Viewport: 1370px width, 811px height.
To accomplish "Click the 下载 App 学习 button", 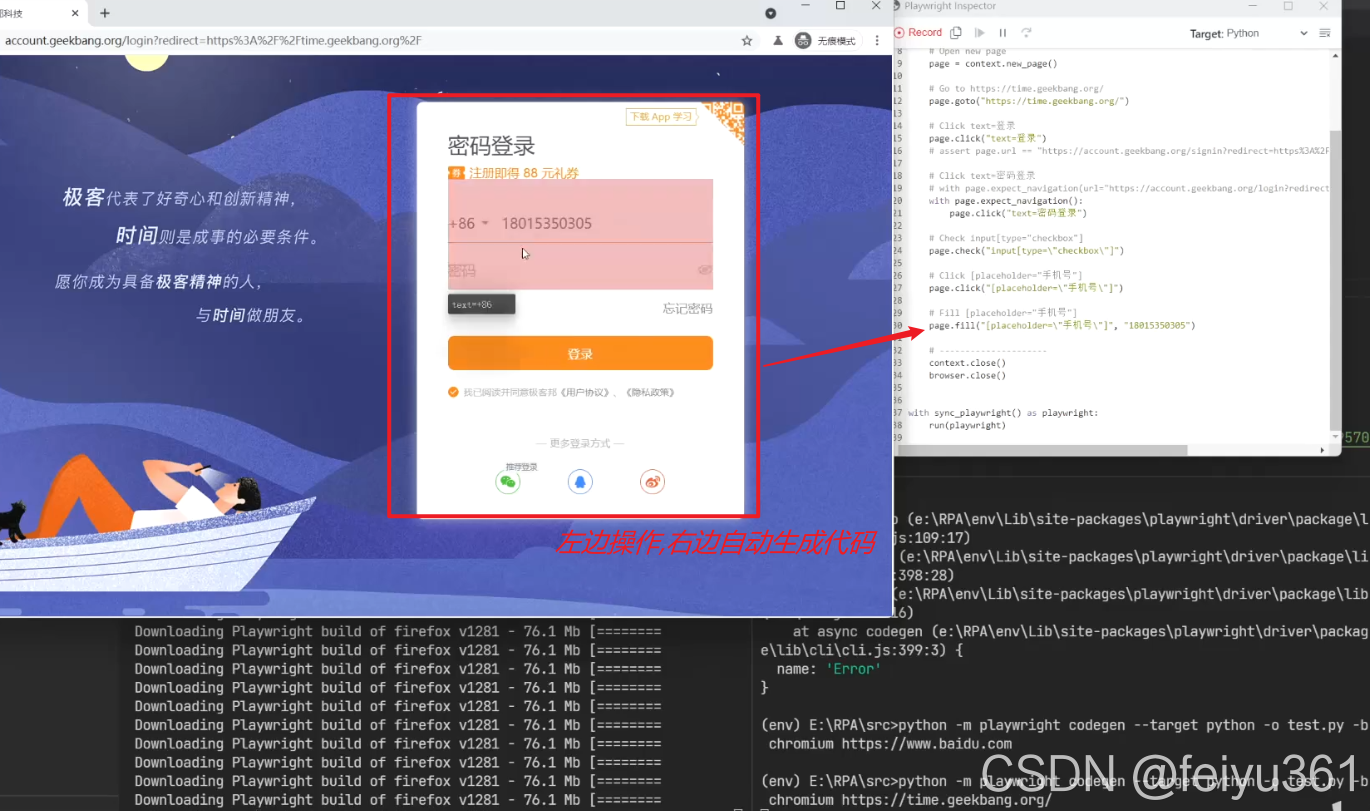I will point(660,117).
